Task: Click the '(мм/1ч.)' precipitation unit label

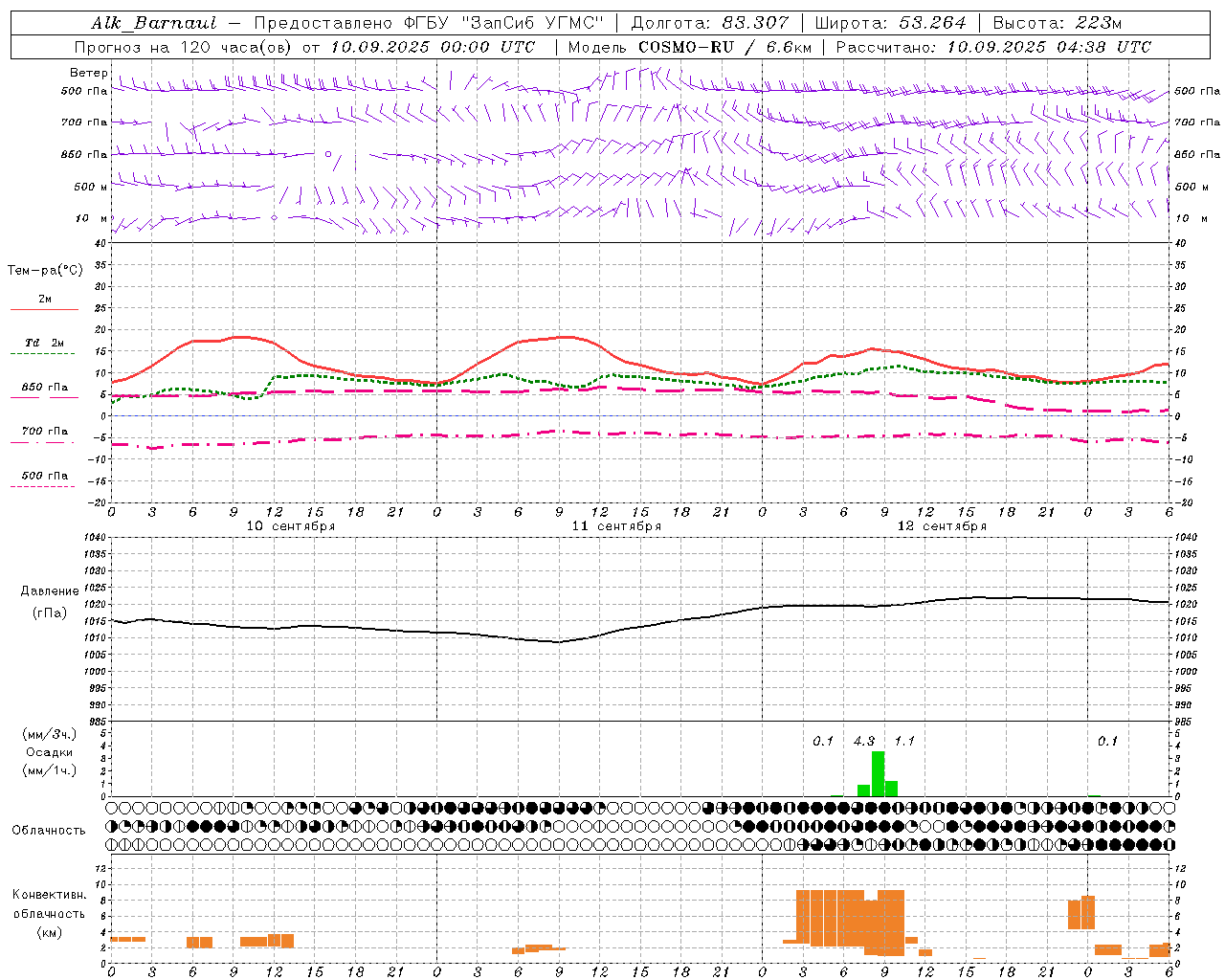Action: tap(50, 770)
